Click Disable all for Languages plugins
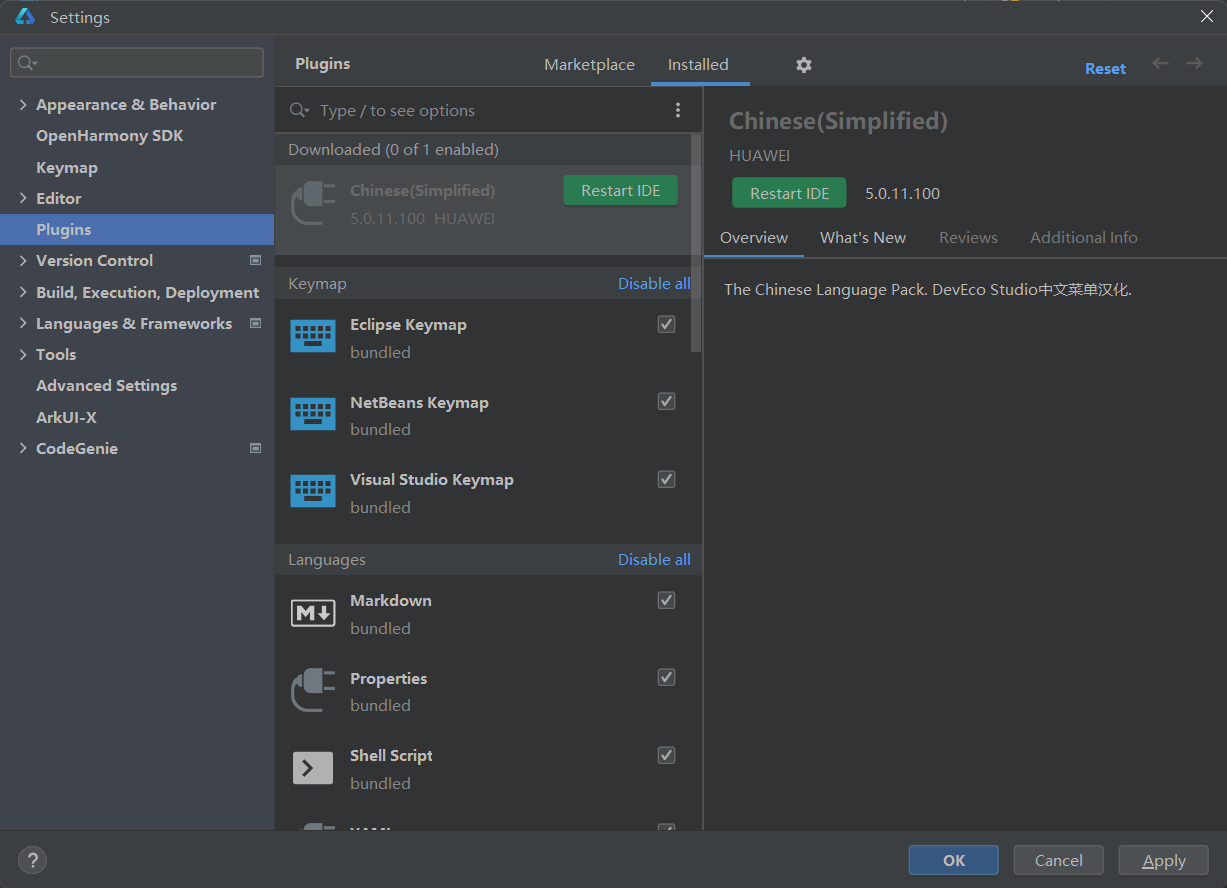The height and width of the screenshot is (888, 1227). [x=654, y=559]
